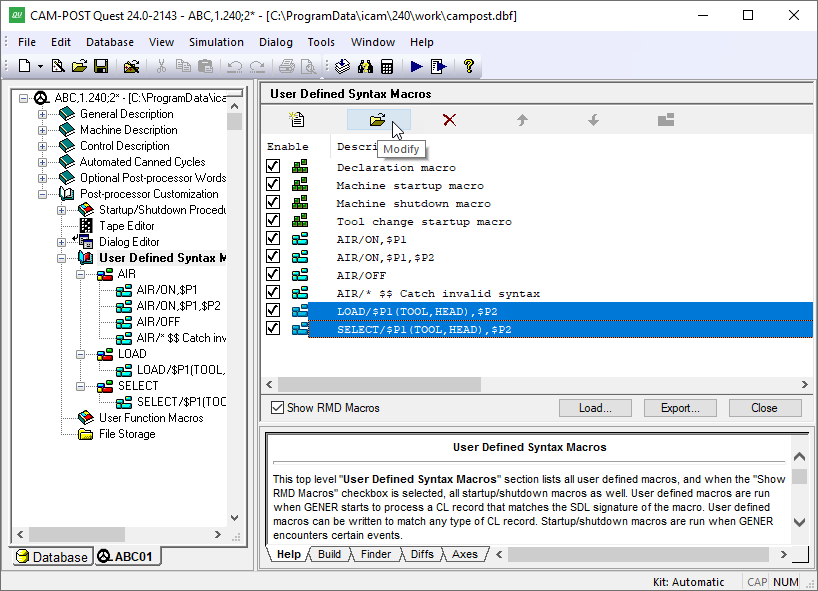Toggle the AIR/OFF enable checkbox

tap(273, 274)
